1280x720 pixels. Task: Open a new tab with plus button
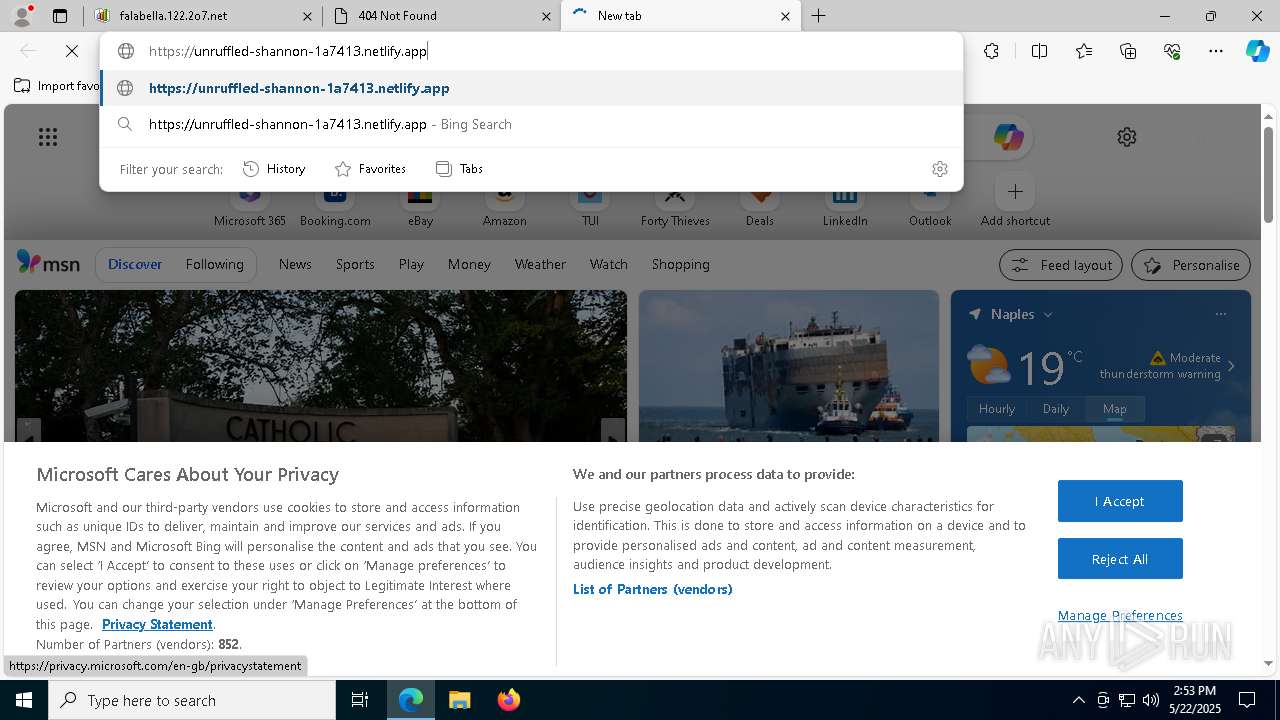click(818, 16)
